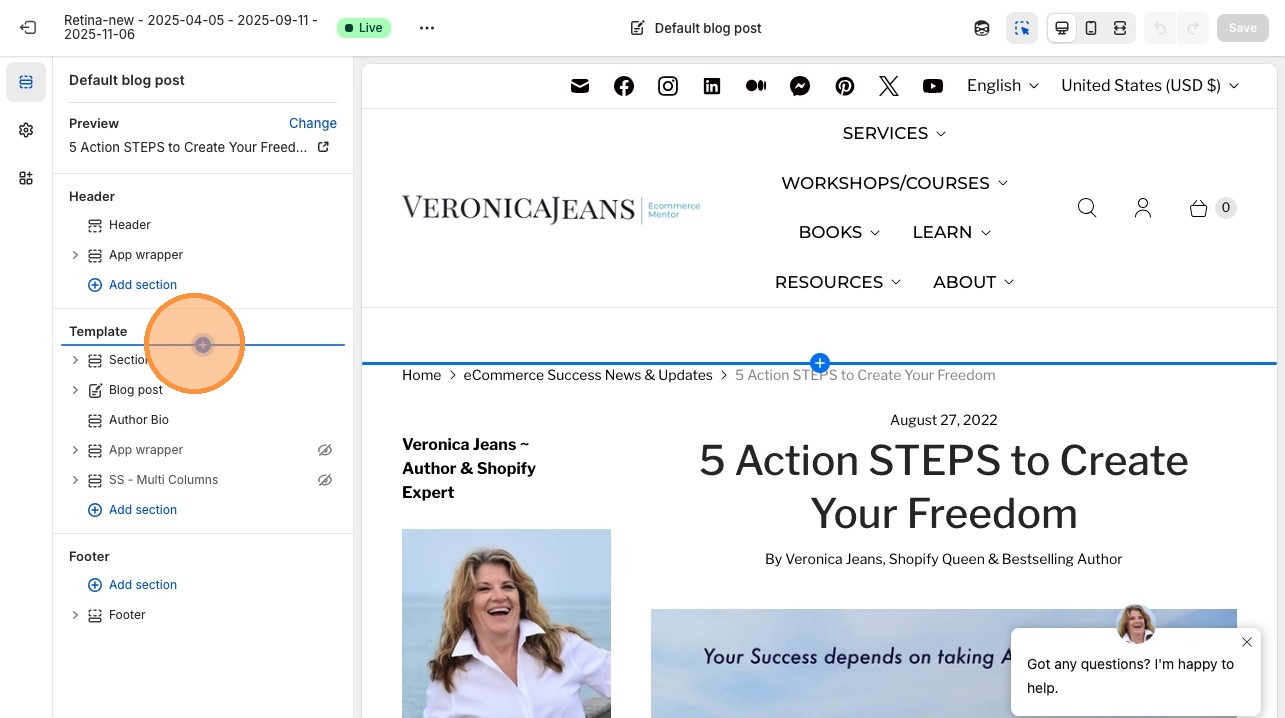Switch to desktop preview view
1285x718 pixels.
click(1062, 28)
